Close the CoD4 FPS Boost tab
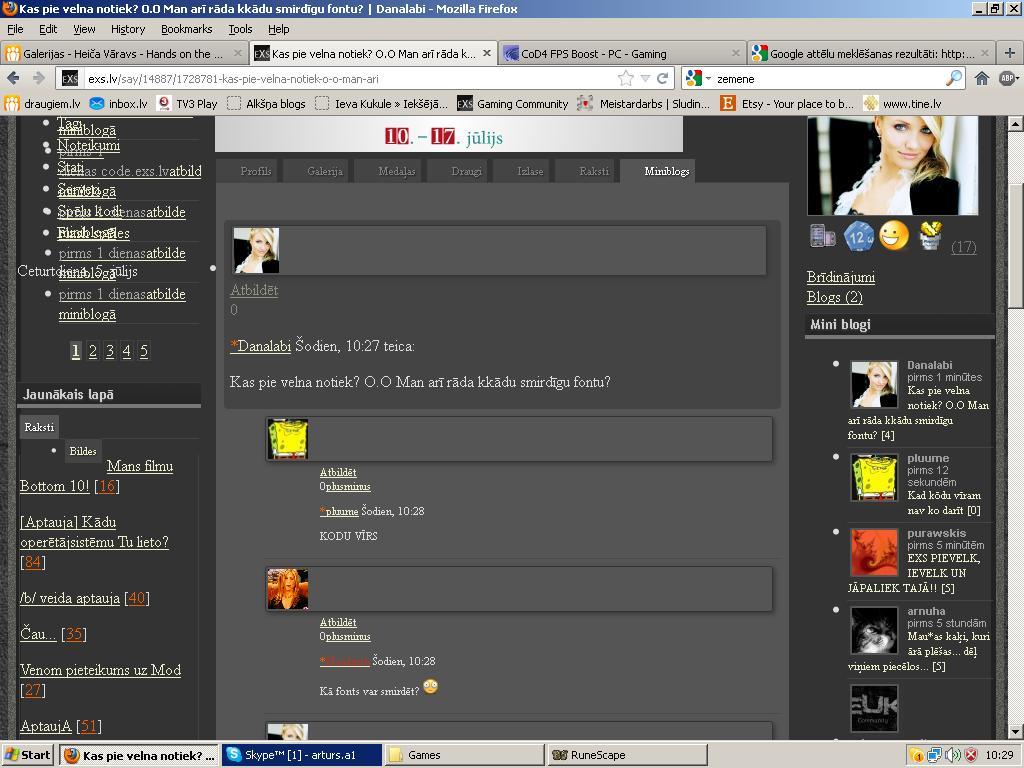1024x768 pixels. point(736,53)
